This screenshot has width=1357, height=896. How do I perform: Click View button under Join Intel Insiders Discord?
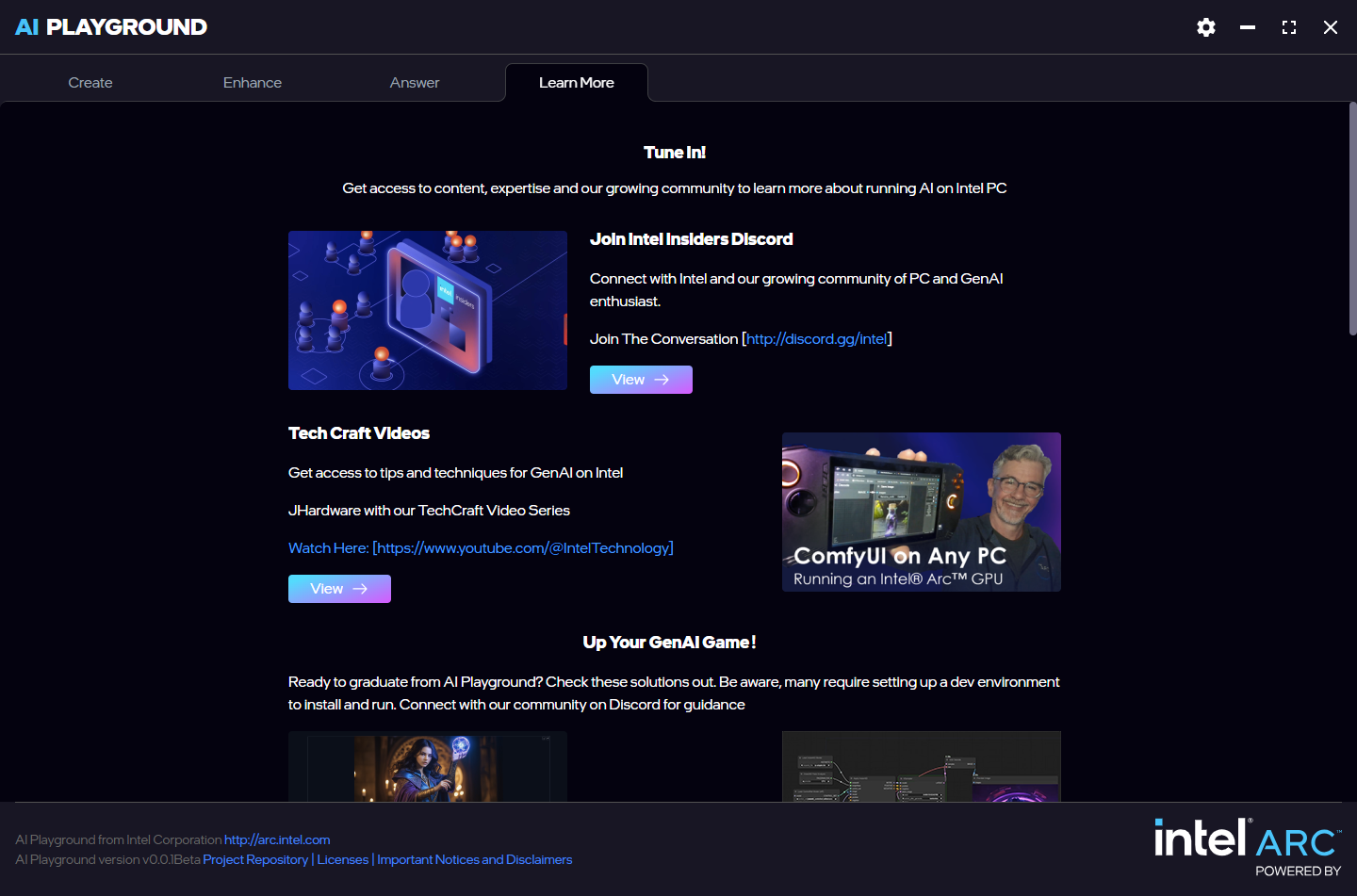click(641, 379)
